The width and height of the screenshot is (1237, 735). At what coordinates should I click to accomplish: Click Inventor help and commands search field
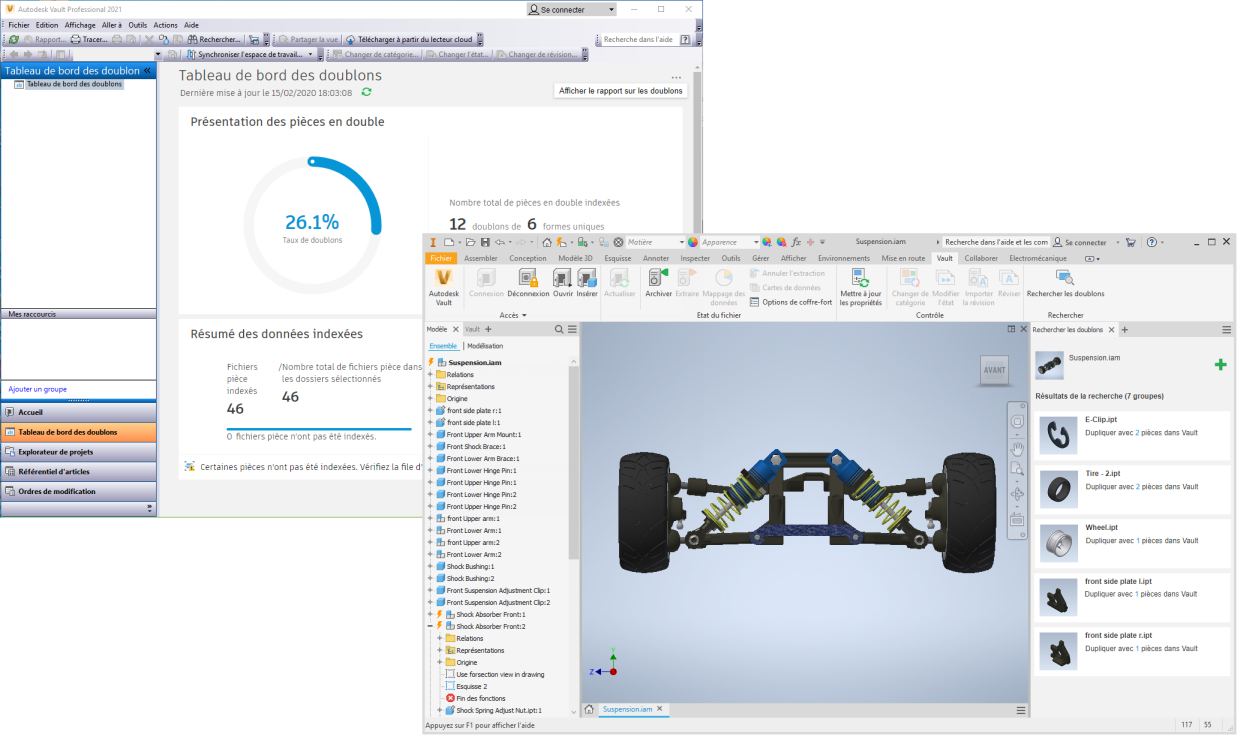pyautogui.click(x=996, y=242)
